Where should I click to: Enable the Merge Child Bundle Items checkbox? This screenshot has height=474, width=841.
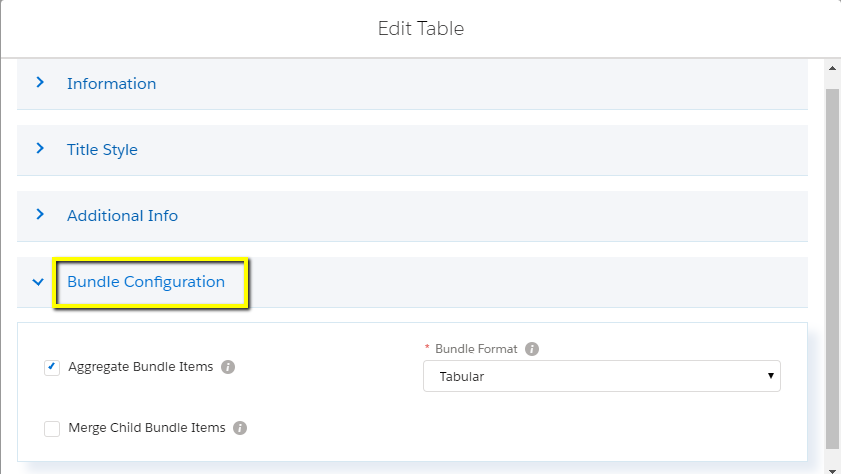tap(52, 429)
